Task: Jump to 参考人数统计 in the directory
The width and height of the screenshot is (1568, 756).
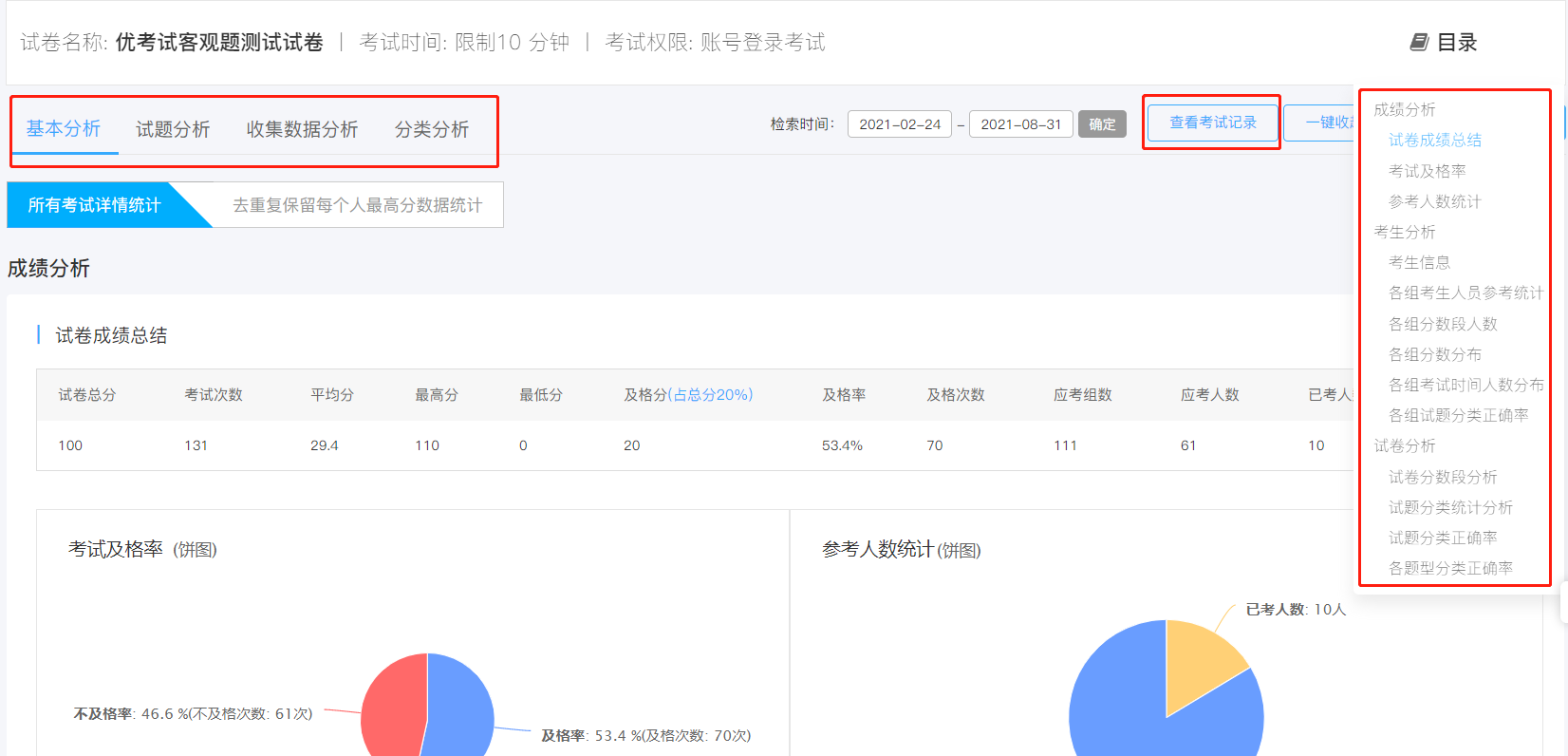Action: [1435, 201]
